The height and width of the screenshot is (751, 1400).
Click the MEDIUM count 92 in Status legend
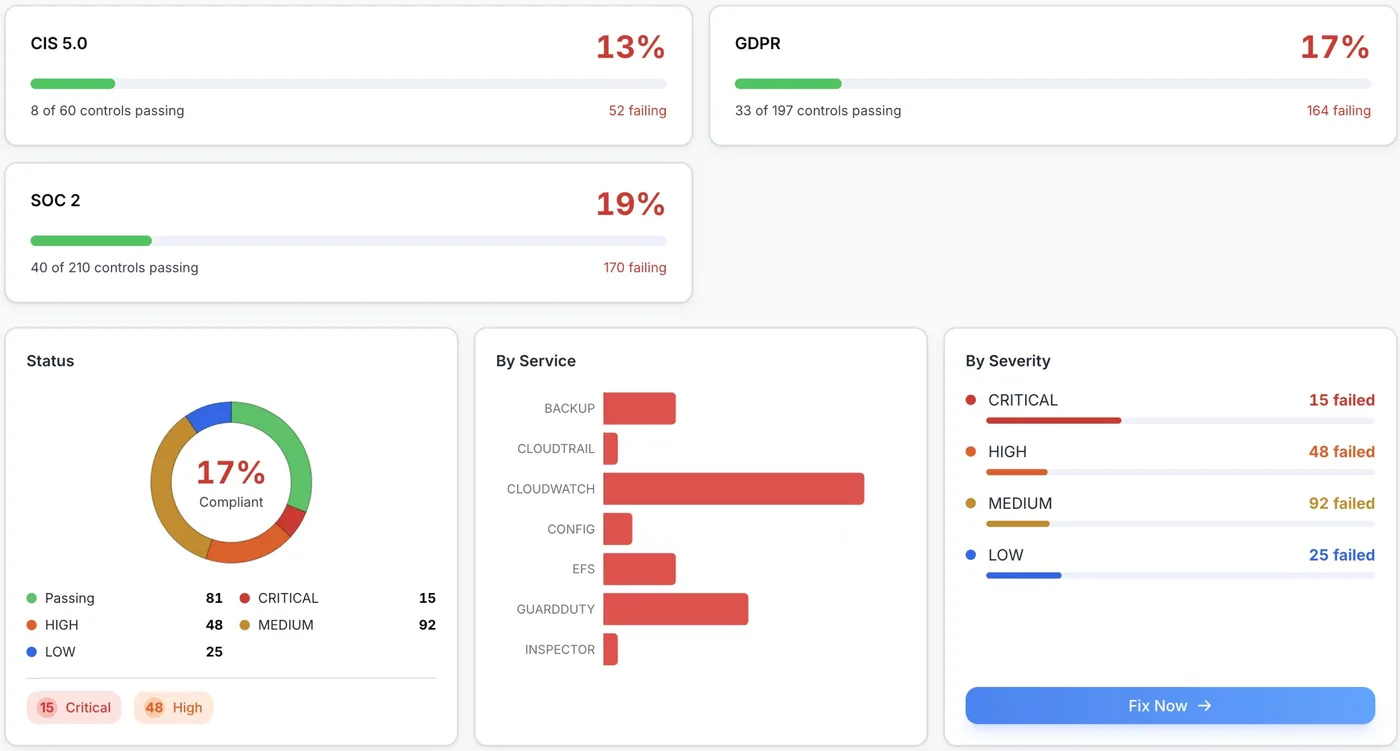[x=427, y=625]
